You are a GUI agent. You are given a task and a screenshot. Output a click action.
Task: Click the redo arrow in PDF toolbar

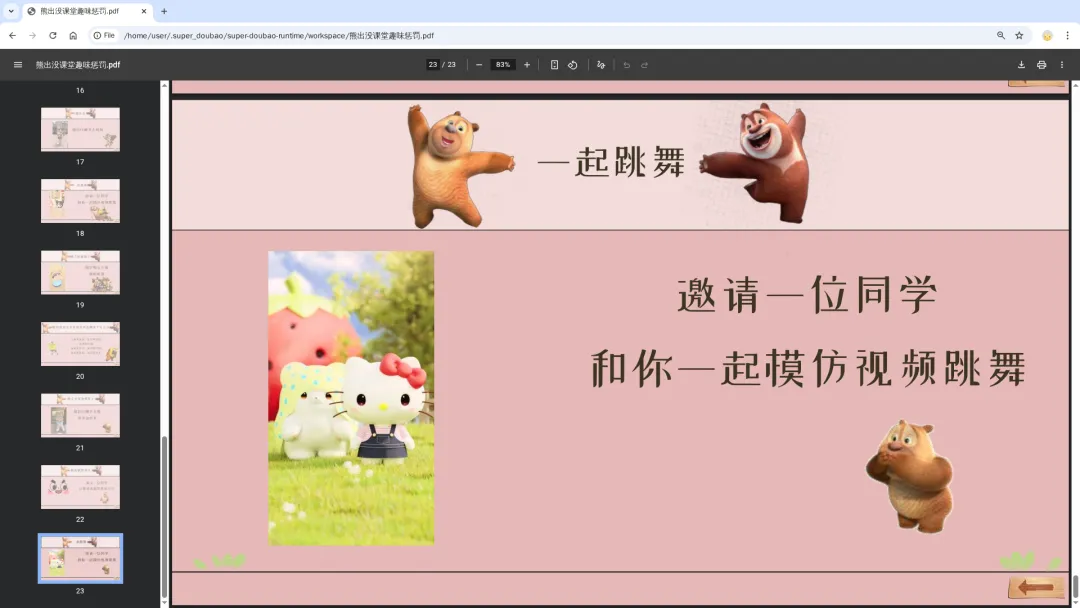pyautogui.click(x=644, y=65)
